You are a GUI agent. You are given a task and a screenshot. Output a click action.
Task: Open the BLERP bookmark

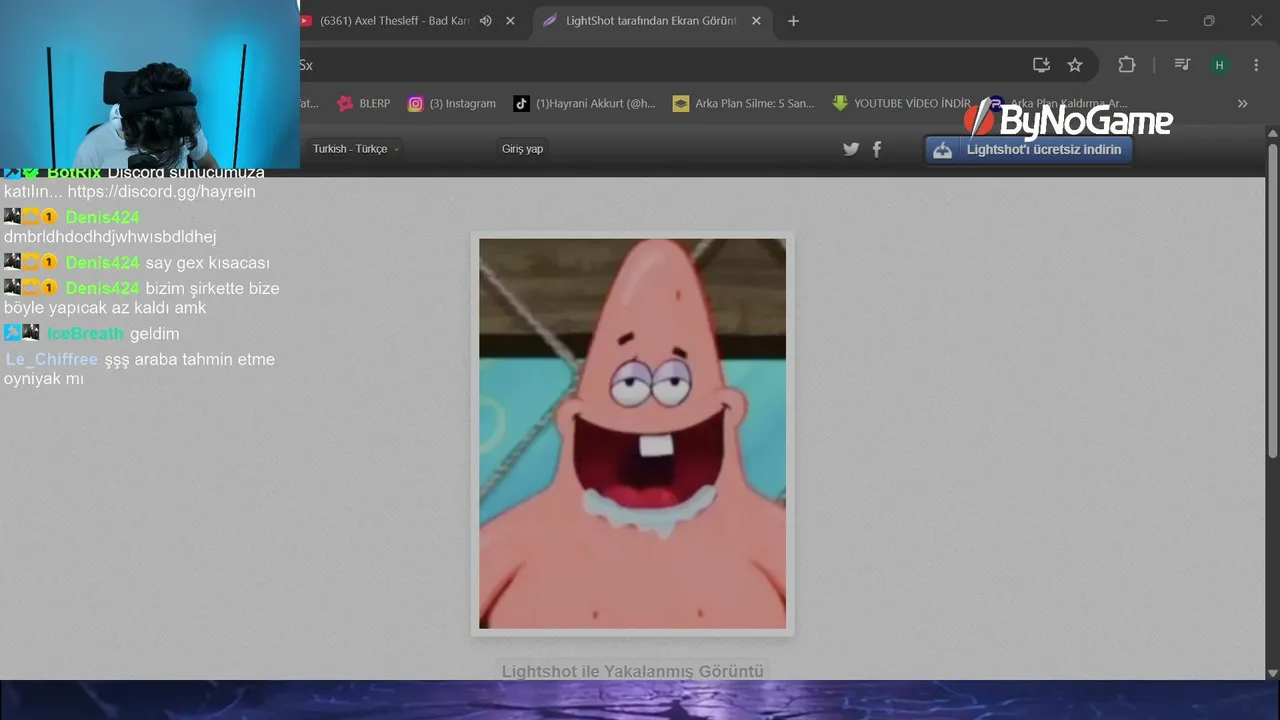point(364,103)
